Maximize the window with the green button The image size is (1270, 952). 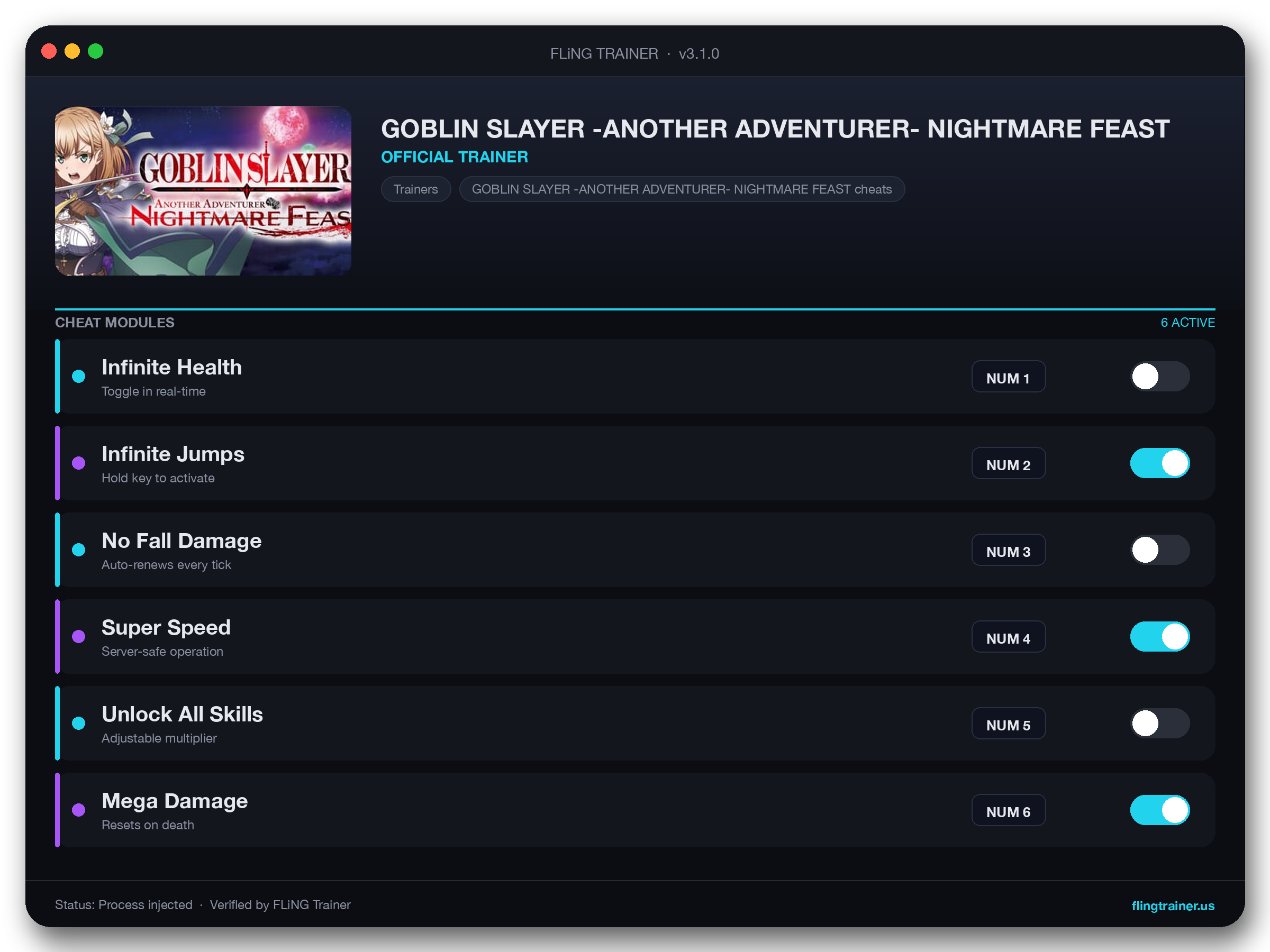[x=95, y=52]
